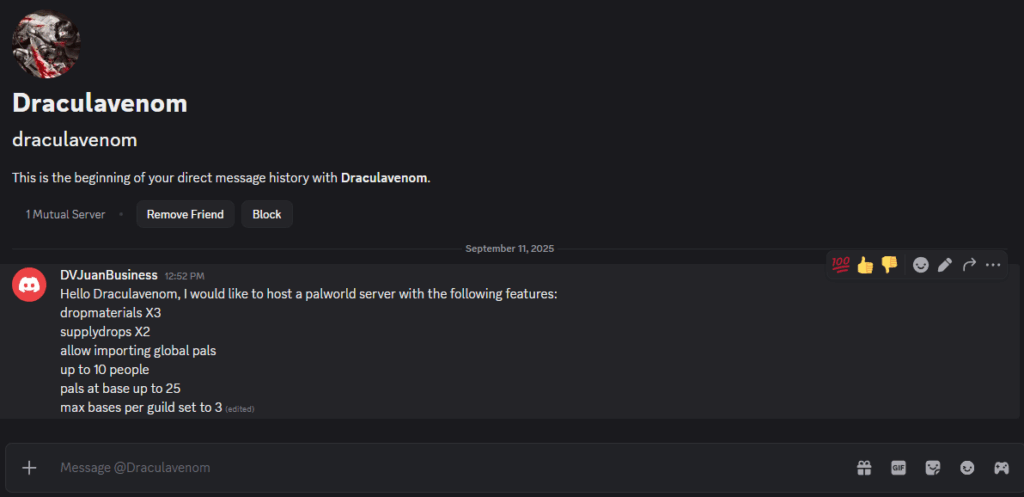Forward the message using arrow icon
The height and width of the screenshot is (497, 1024).
click(969, 265)
